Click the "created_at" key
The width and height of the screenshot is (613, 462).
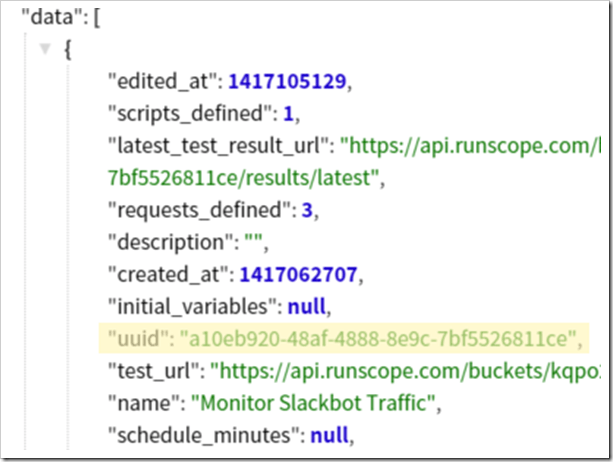[x=168, y=274]
